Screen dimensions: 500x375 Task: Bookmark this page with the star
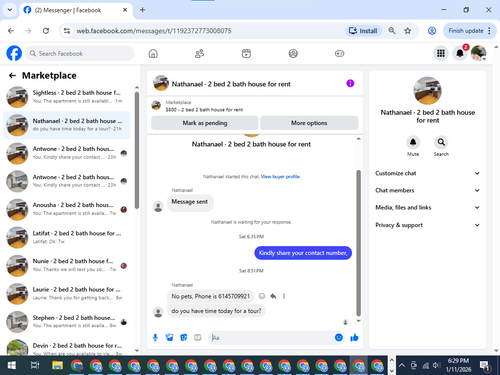pyautogui.click(x=407, y=31)
